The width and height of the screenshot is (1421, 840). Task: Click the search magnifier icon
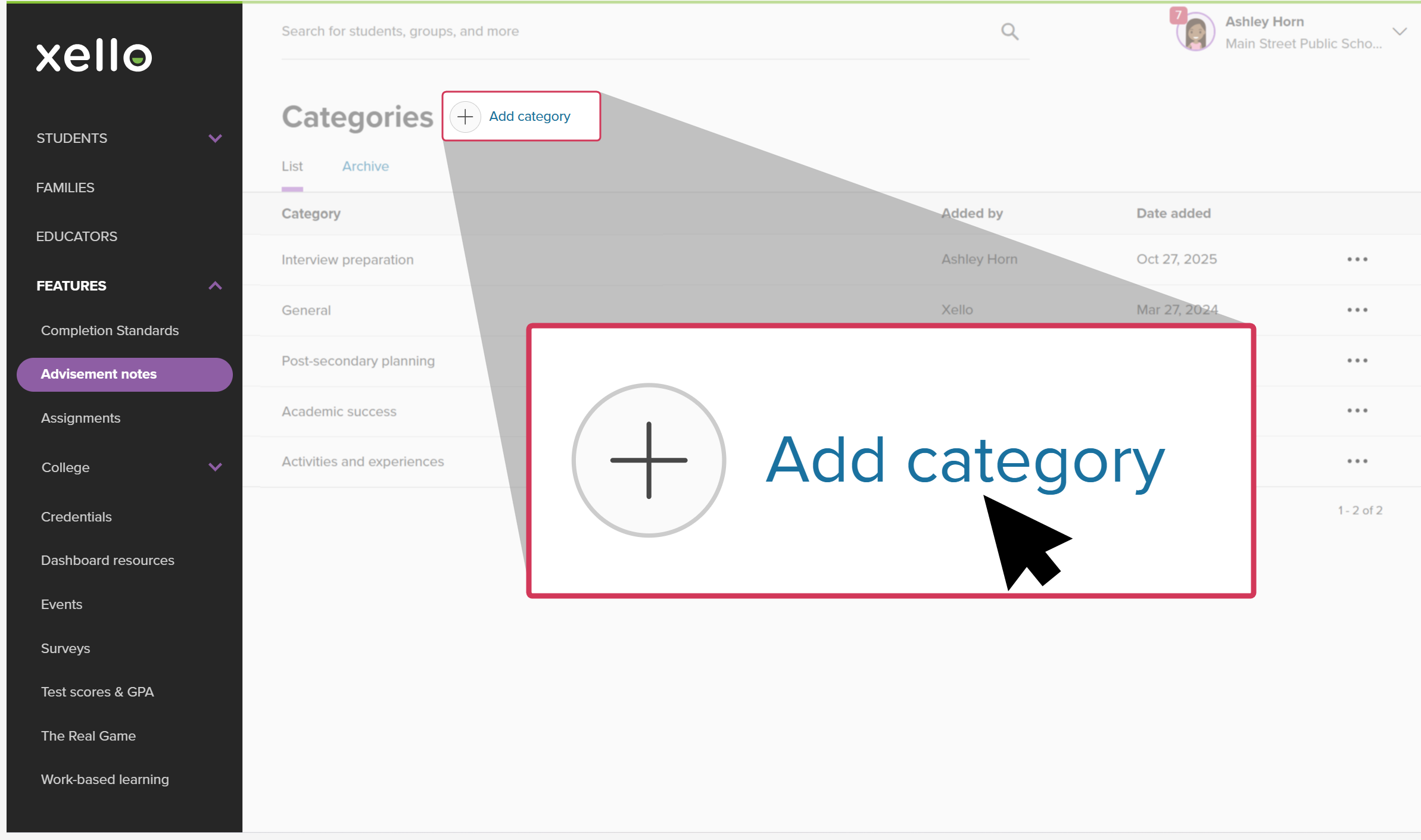[1009, 32]
